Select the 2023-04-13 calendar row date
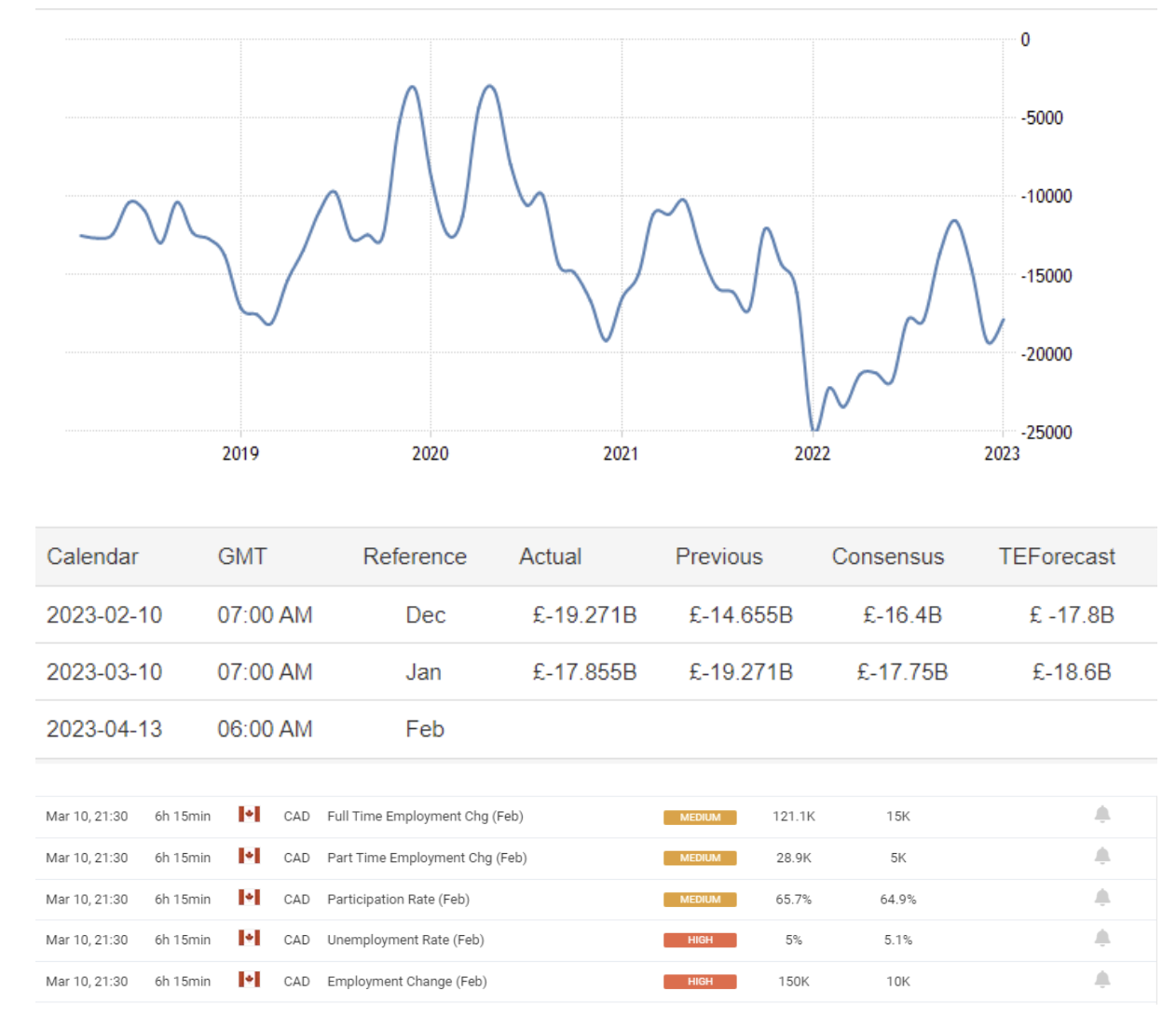The image size is (1176, 1018). coord(104,729)
